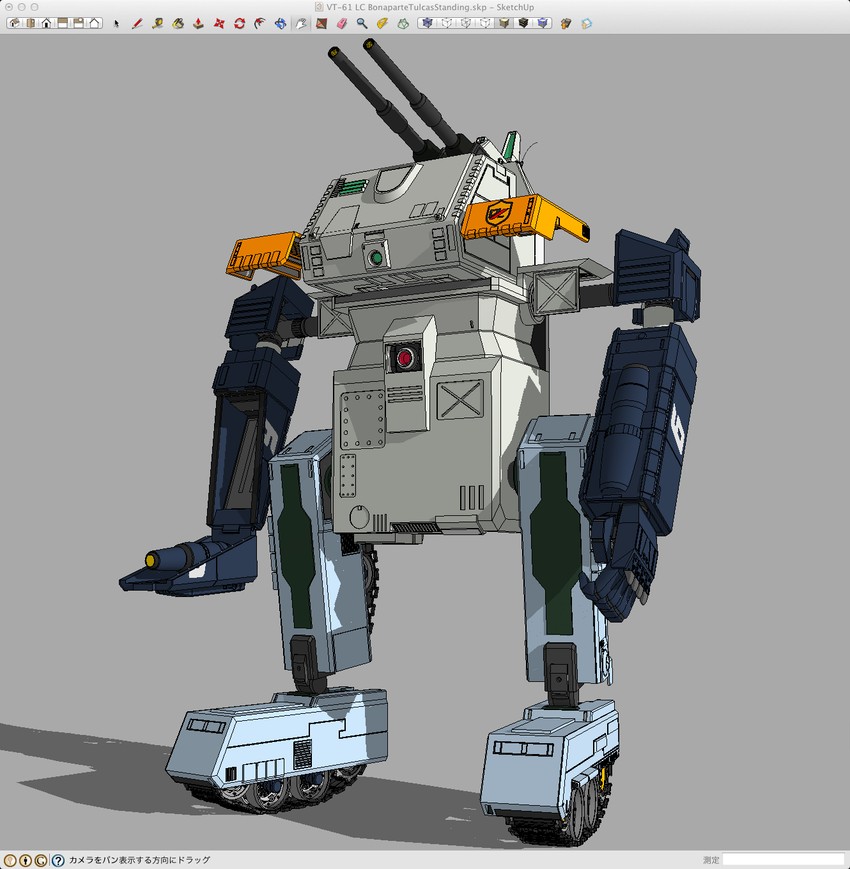Click the measurements input field
The image size is (850, 869).
point(784,860)
